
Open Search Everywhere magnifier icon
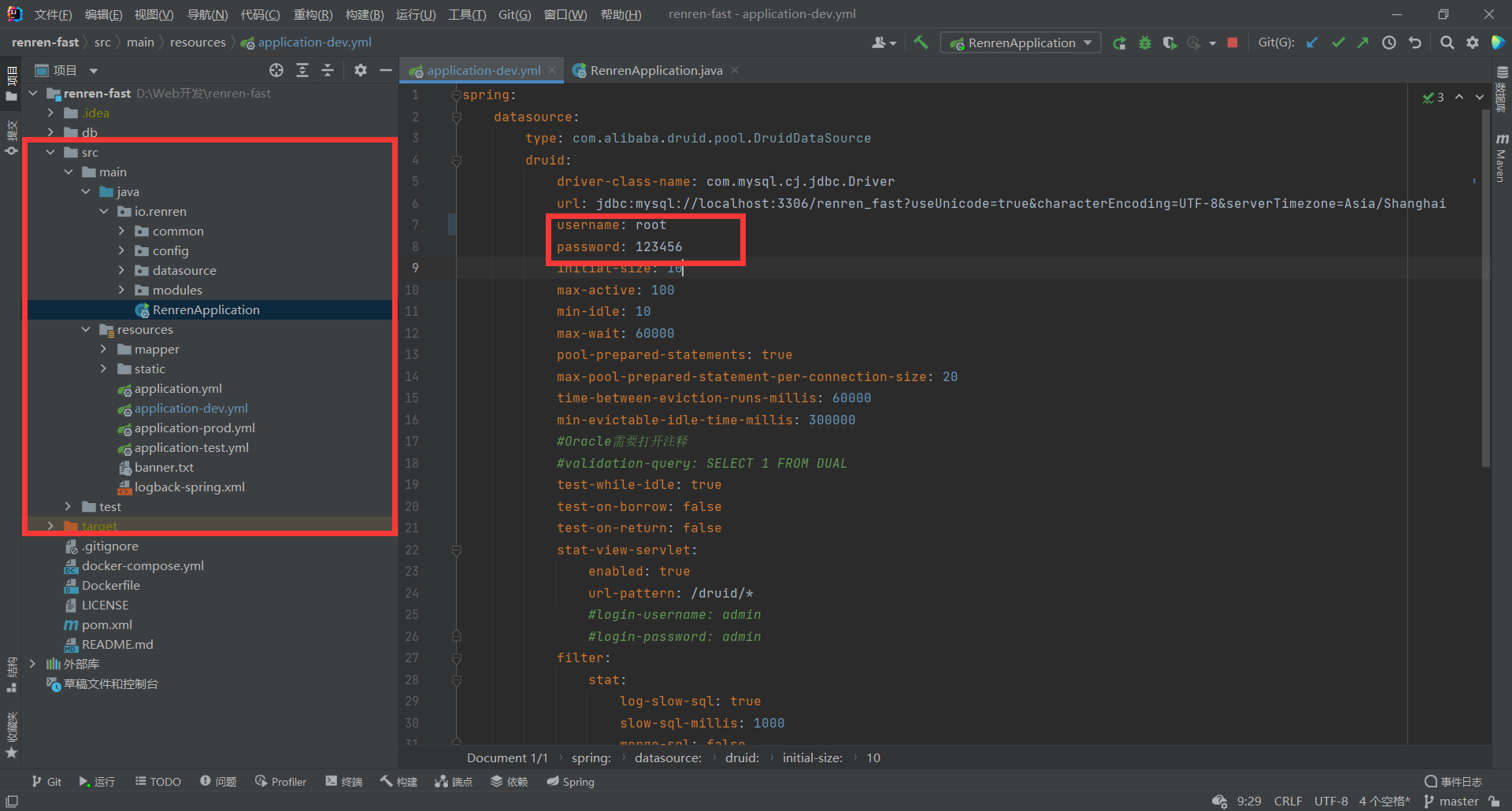(1447, 43)
